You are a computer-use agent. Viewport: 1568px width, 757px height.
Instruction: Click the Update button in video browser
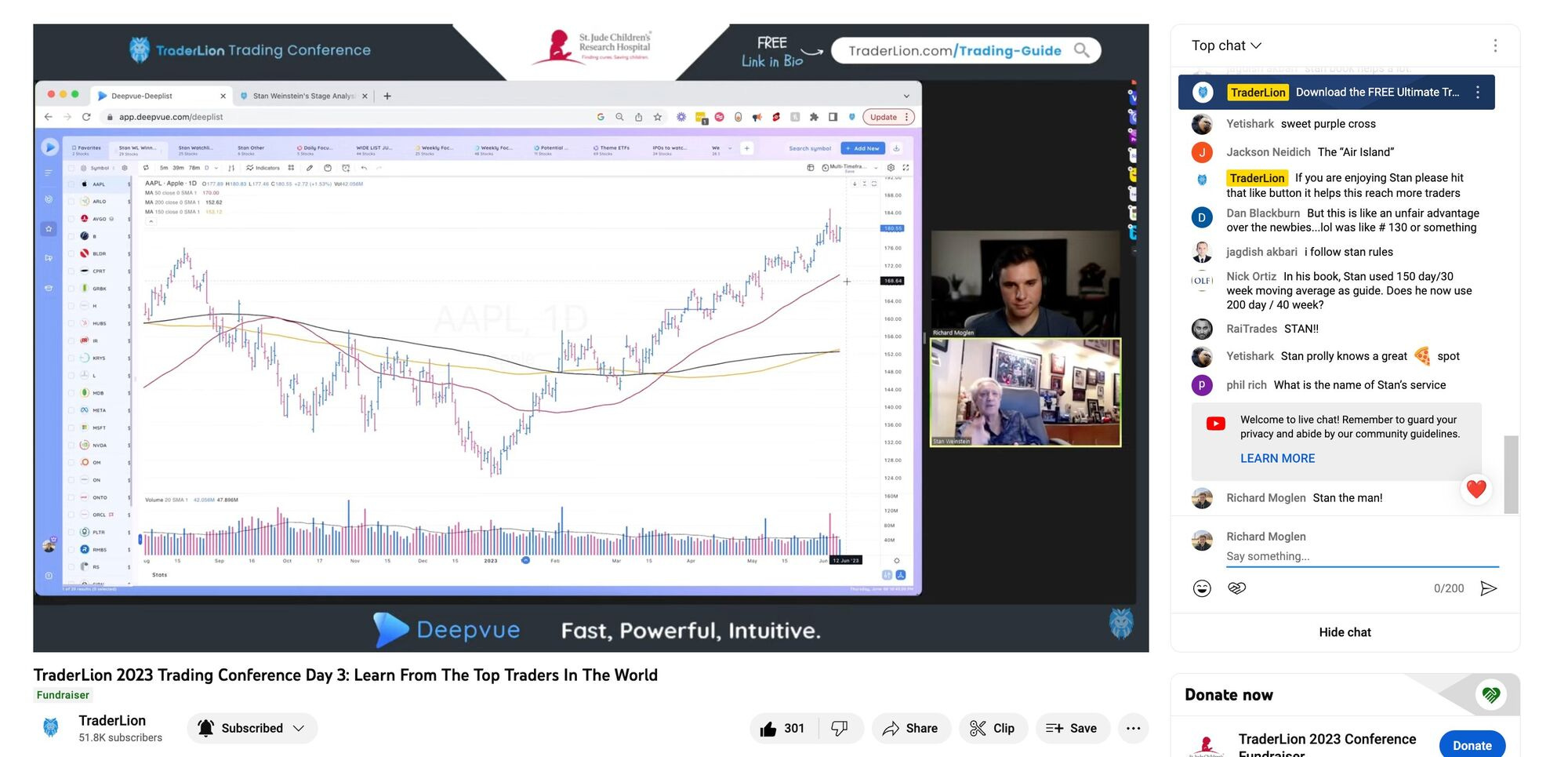click(x=888, y=117)
